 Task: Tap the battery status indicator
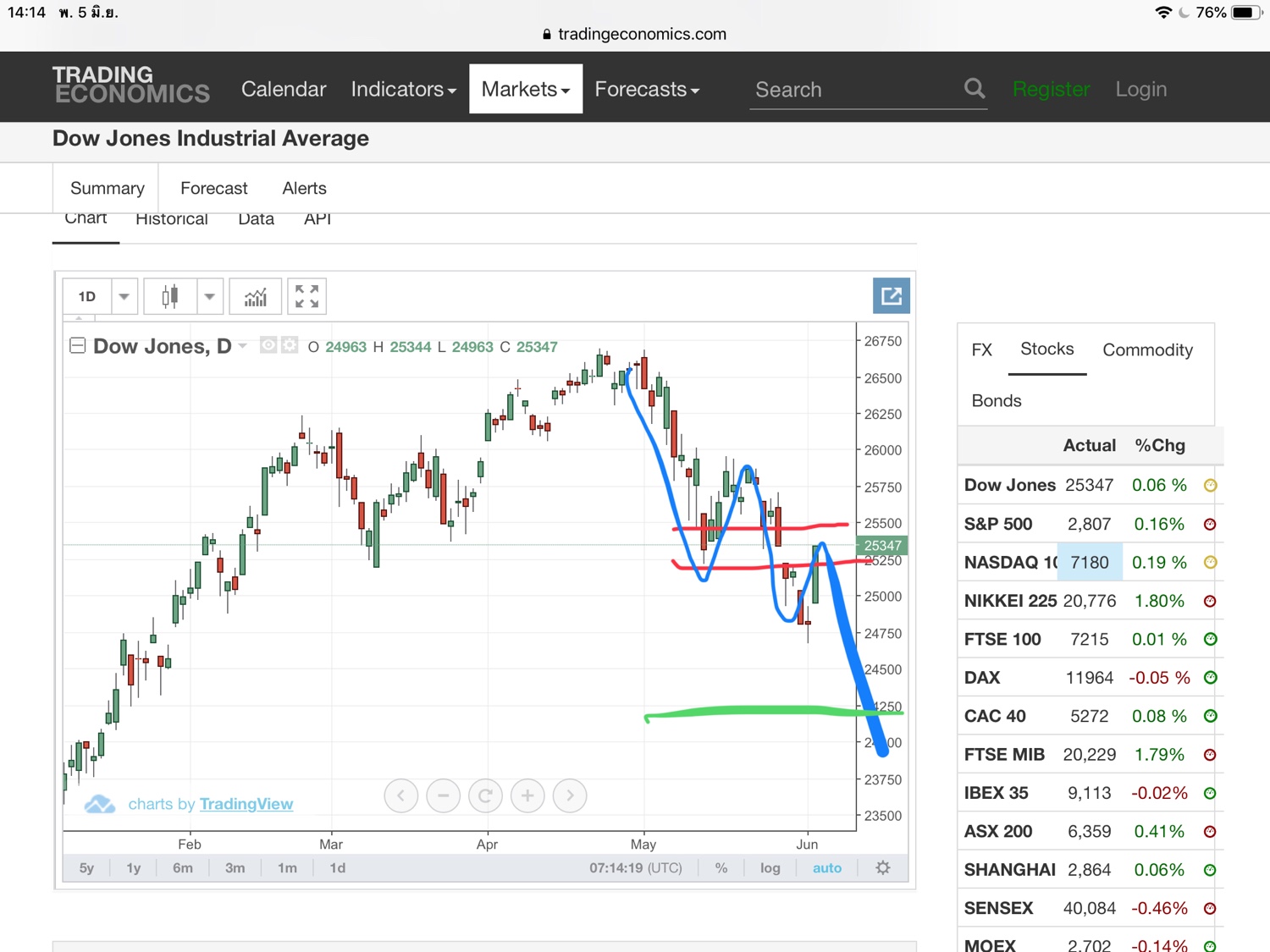1245,12
